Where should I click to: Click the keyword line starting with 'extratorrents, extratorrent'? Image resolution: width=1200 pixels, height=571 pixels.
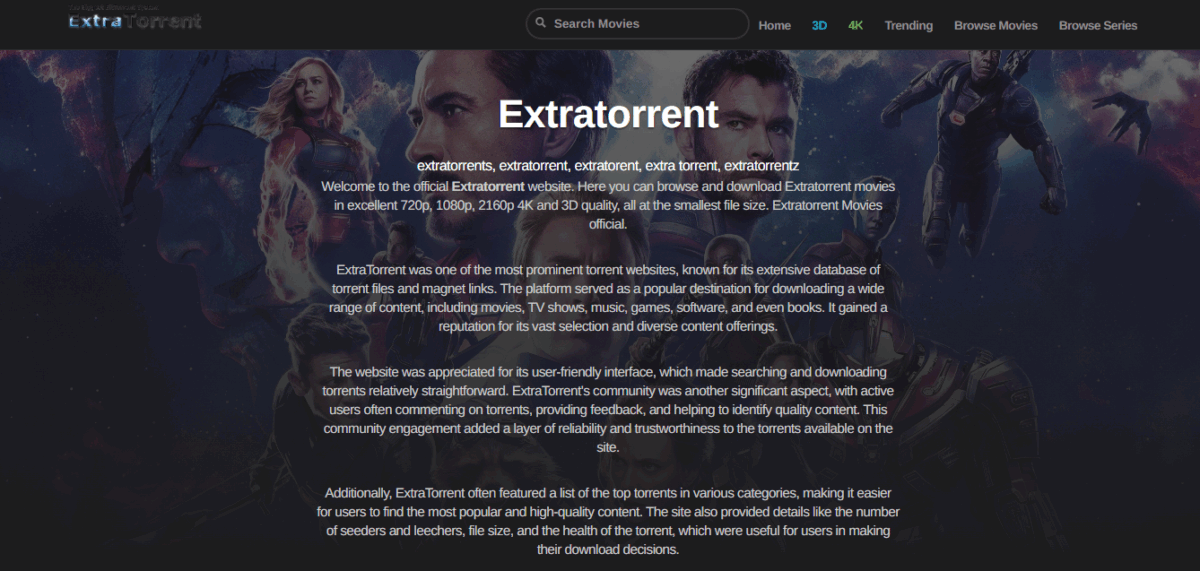(x=608, y=165)
